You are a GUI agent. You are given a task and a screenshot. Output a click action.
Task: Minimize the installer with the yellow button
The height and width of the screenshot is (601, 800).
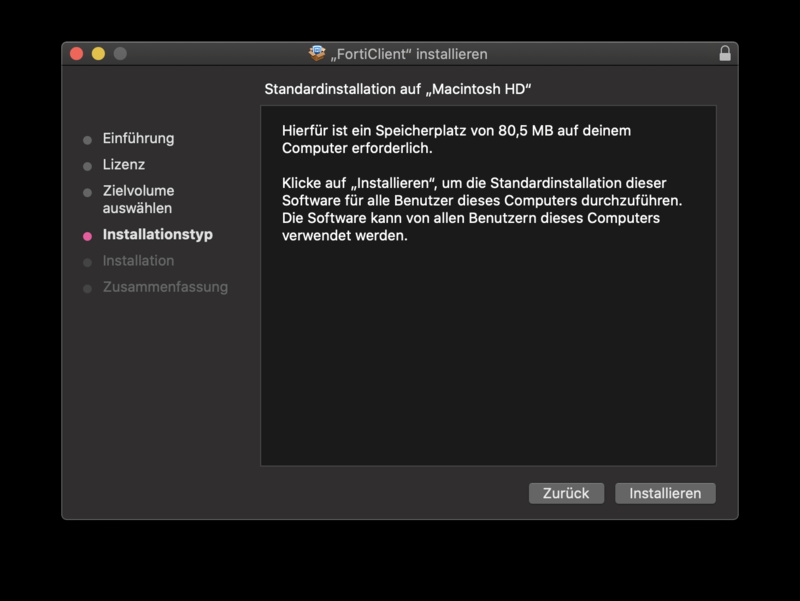coord(98,54)
